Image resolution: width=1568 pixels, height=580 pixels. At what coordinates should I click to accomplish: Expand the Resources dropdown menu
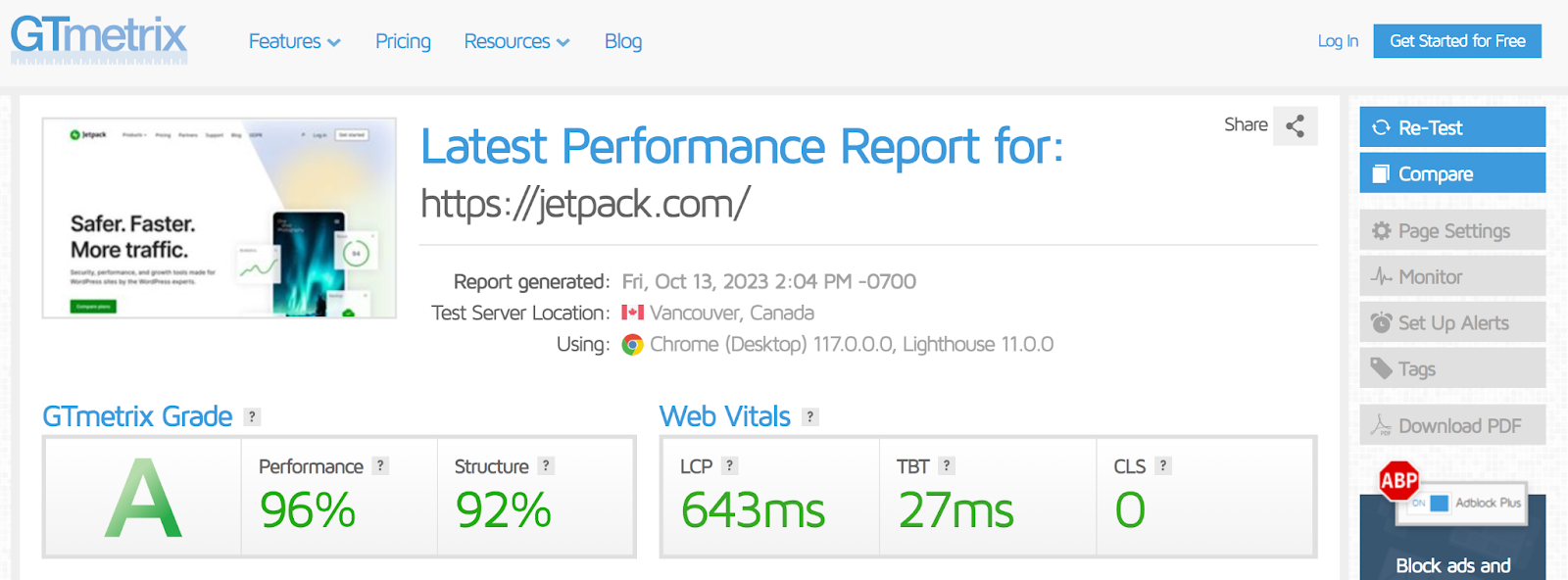click(x=516, y=41)
